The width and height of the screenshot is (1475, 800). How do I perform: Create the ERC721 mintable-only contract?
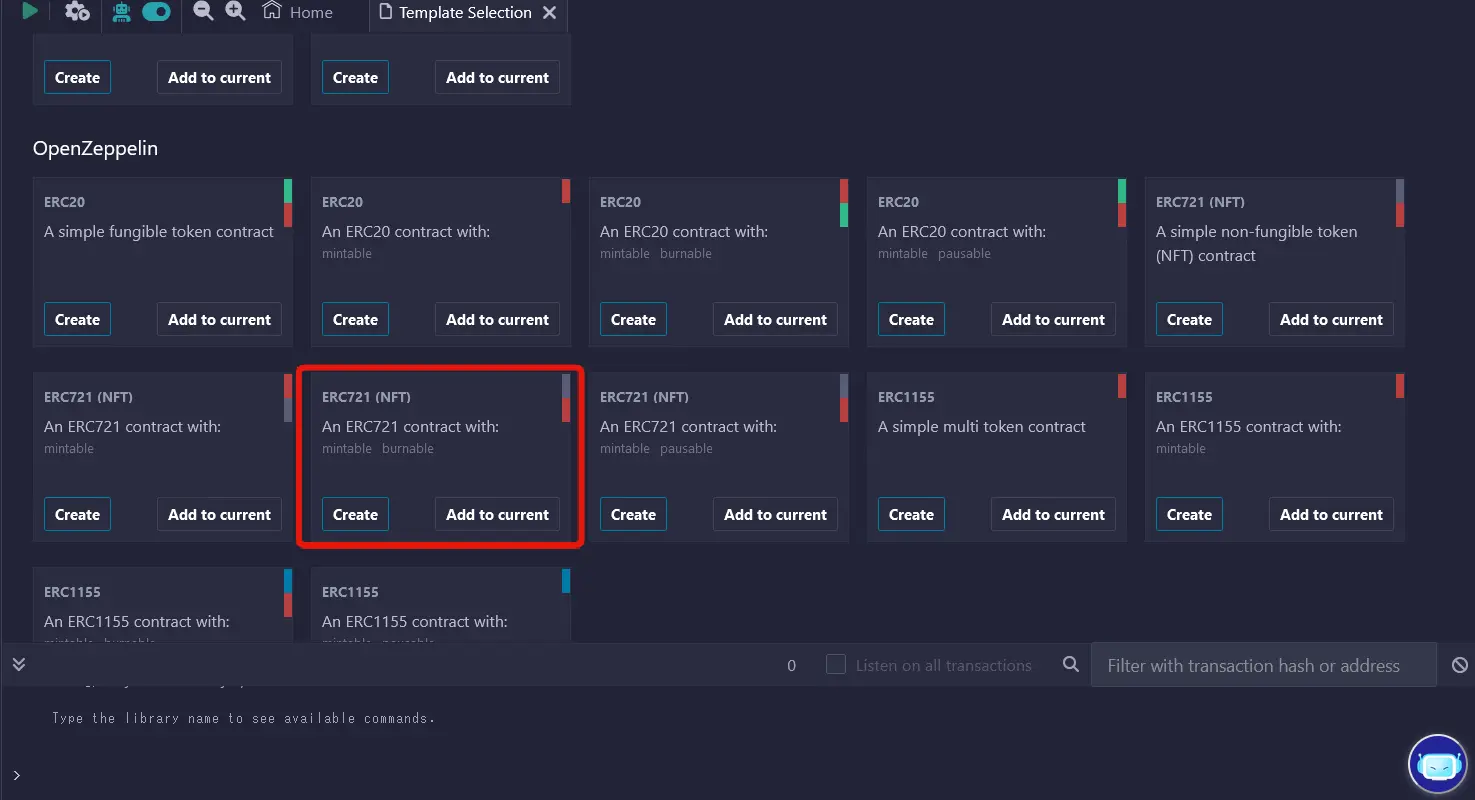coord(77,515)
